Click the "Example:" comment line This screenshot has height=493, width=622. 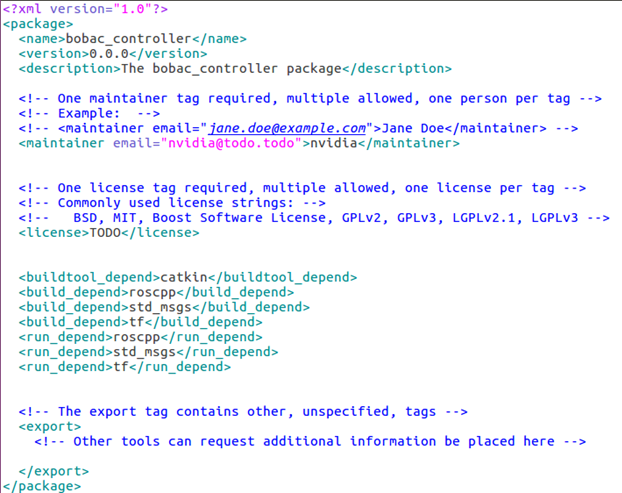pos(89,113)
